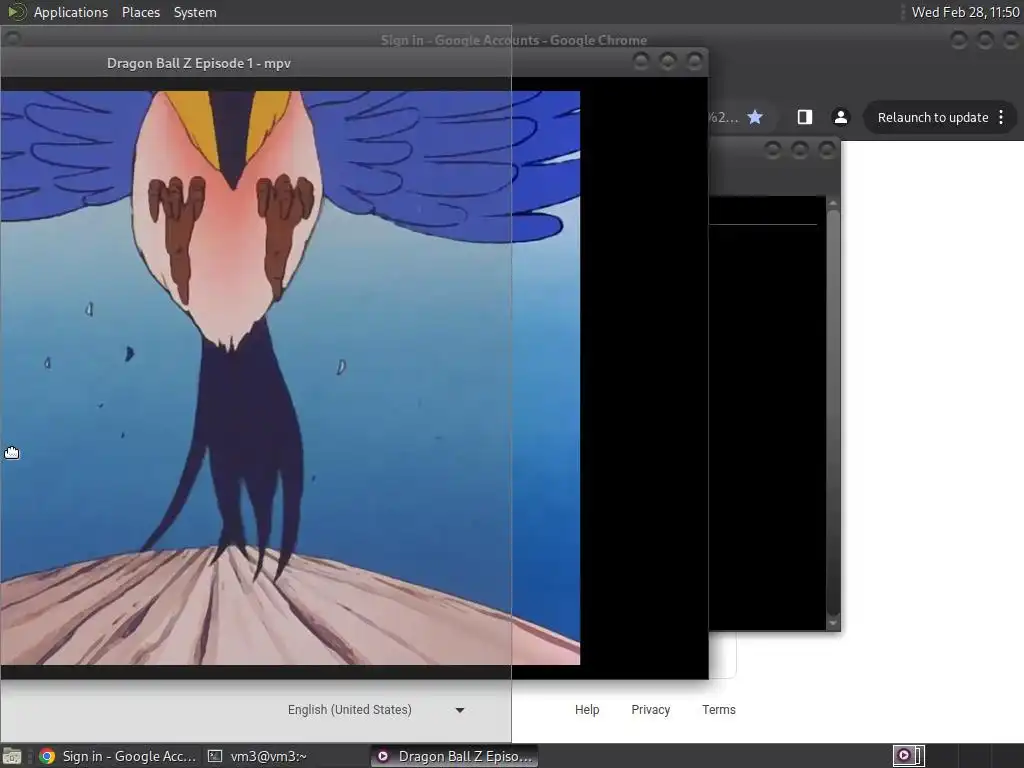Click the Applications menu logo icon
Viewport: 1024px width, 768px height.
pos(16,12)
